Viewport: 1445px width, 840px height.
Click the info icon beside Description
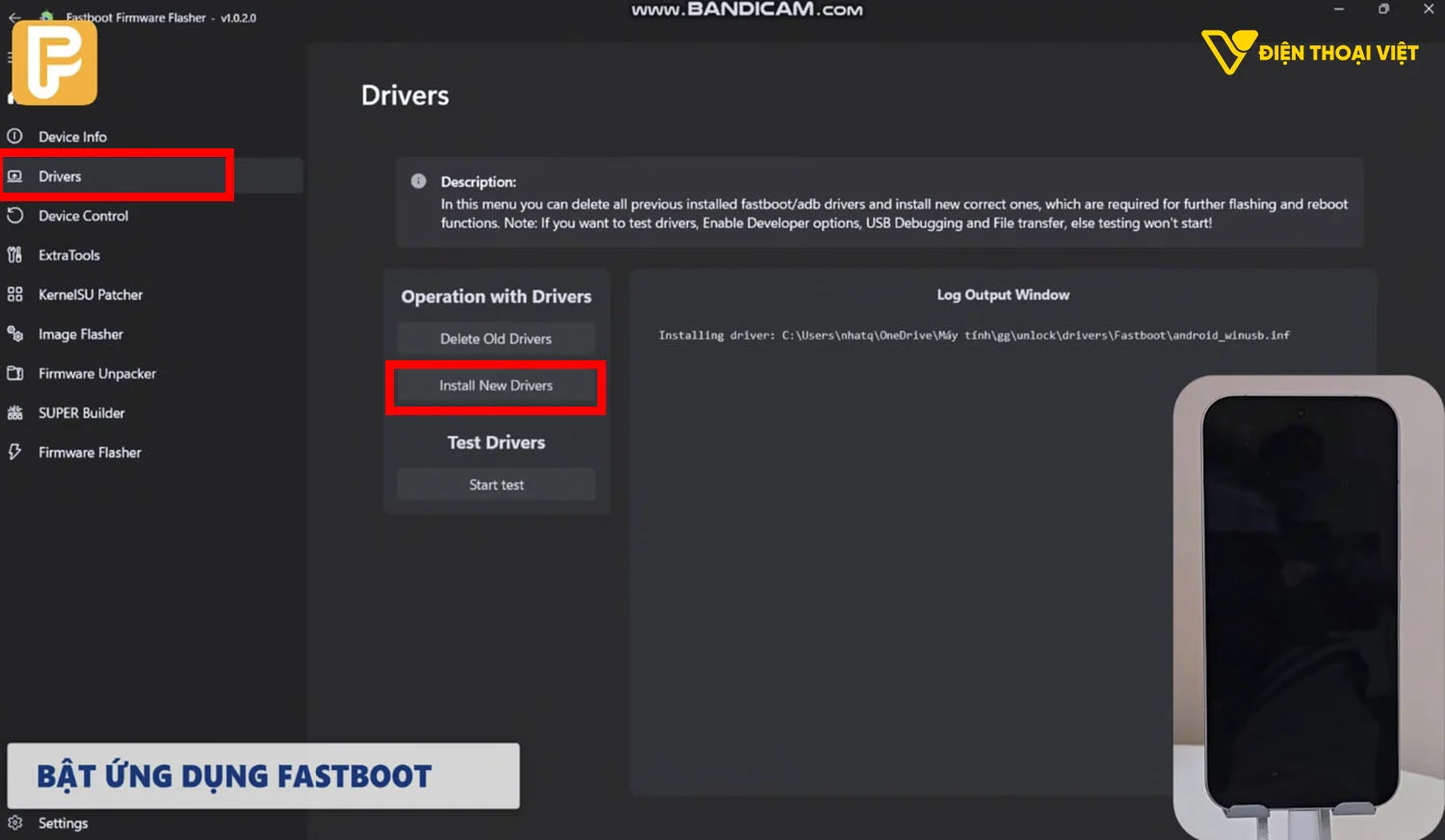417,181
